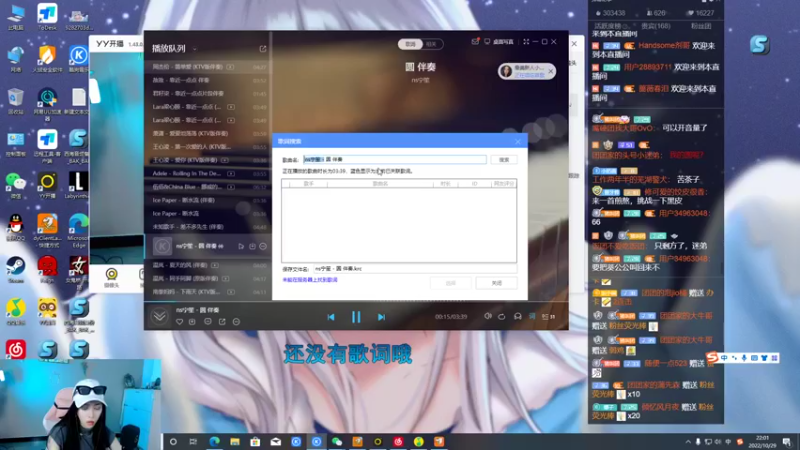Open the play queue list icon

548,316
